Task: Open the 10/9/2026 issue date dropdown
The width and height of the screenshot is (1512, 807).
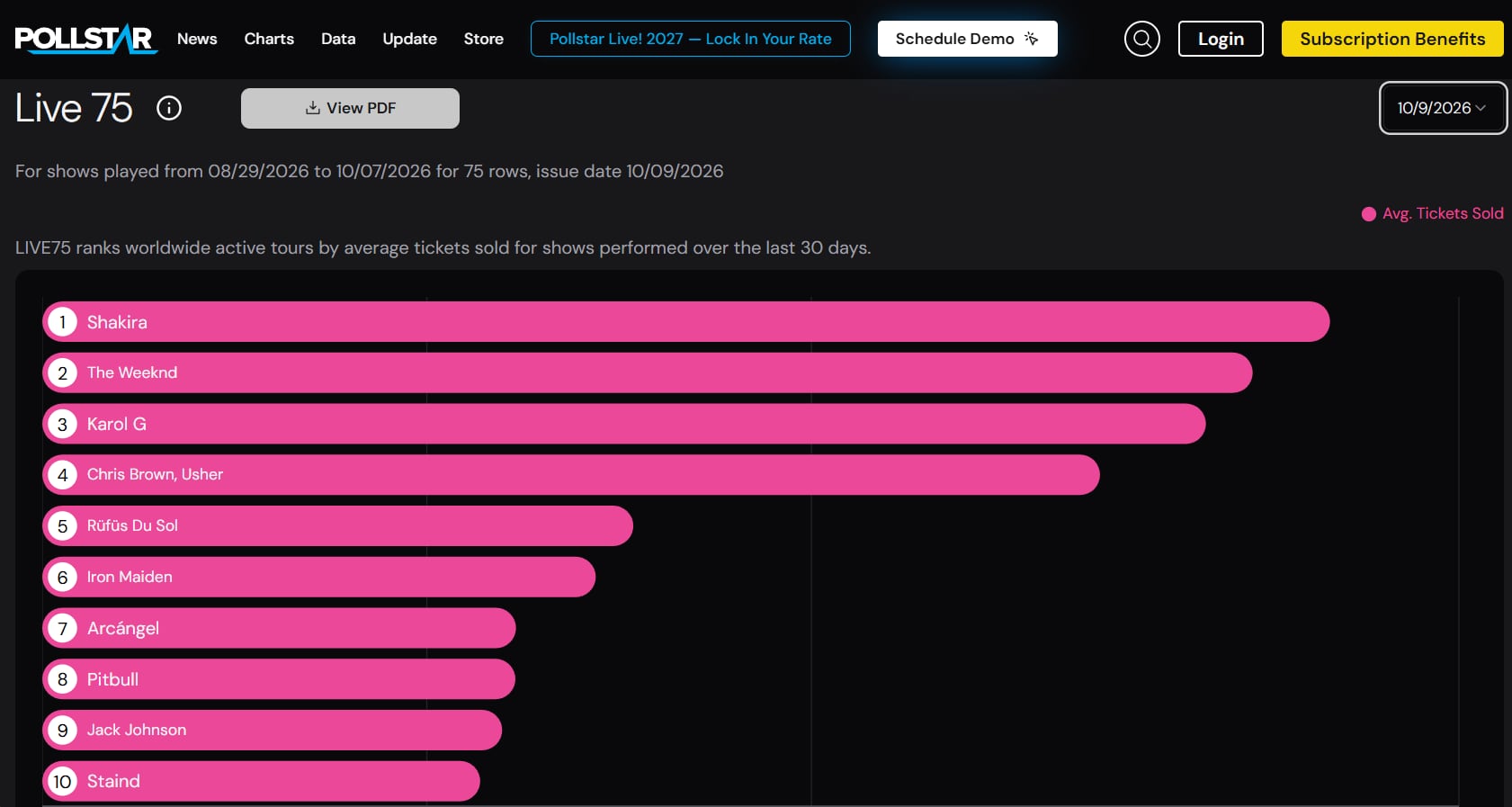Action: click(x=1443, y=108)
